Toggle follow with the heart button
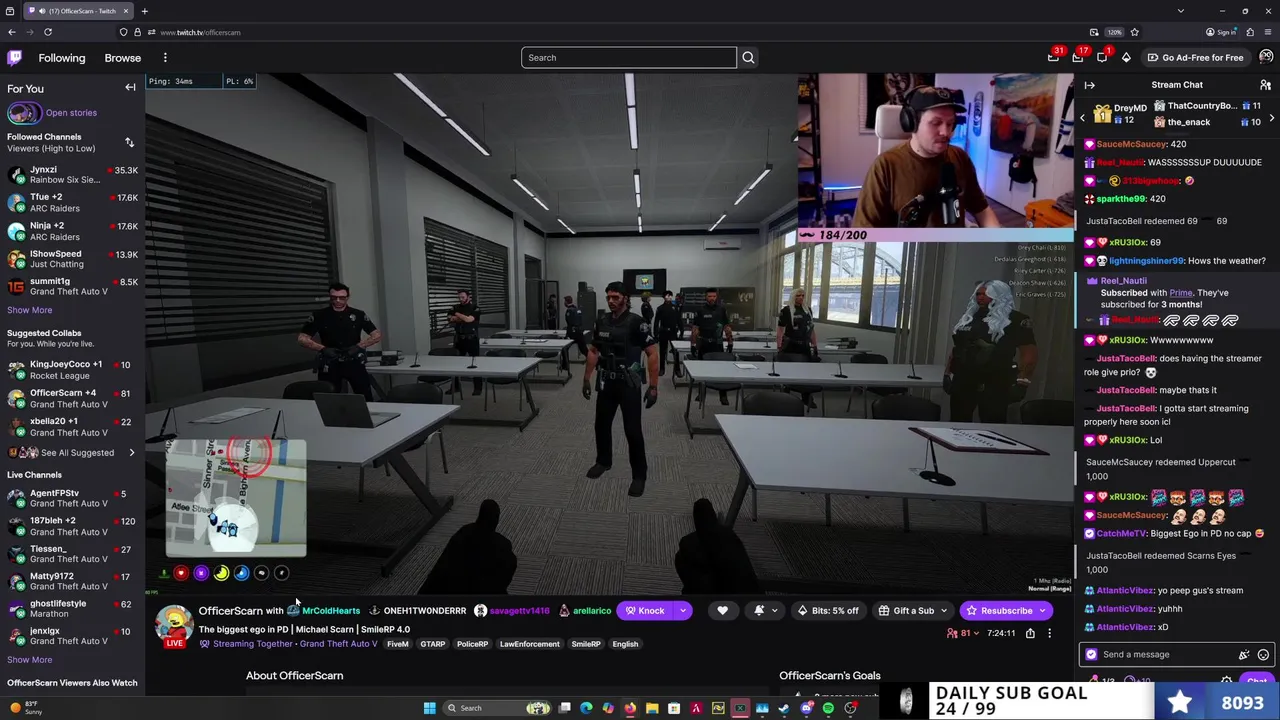The height and width of the screenshot is (720, 1280). [x=722, y=611]
